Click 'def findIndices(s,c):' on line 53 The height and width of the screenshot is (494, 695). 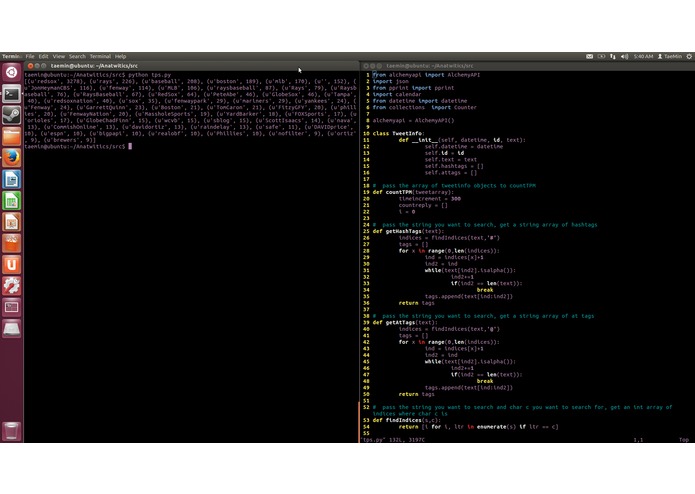[x=407, y=420]
